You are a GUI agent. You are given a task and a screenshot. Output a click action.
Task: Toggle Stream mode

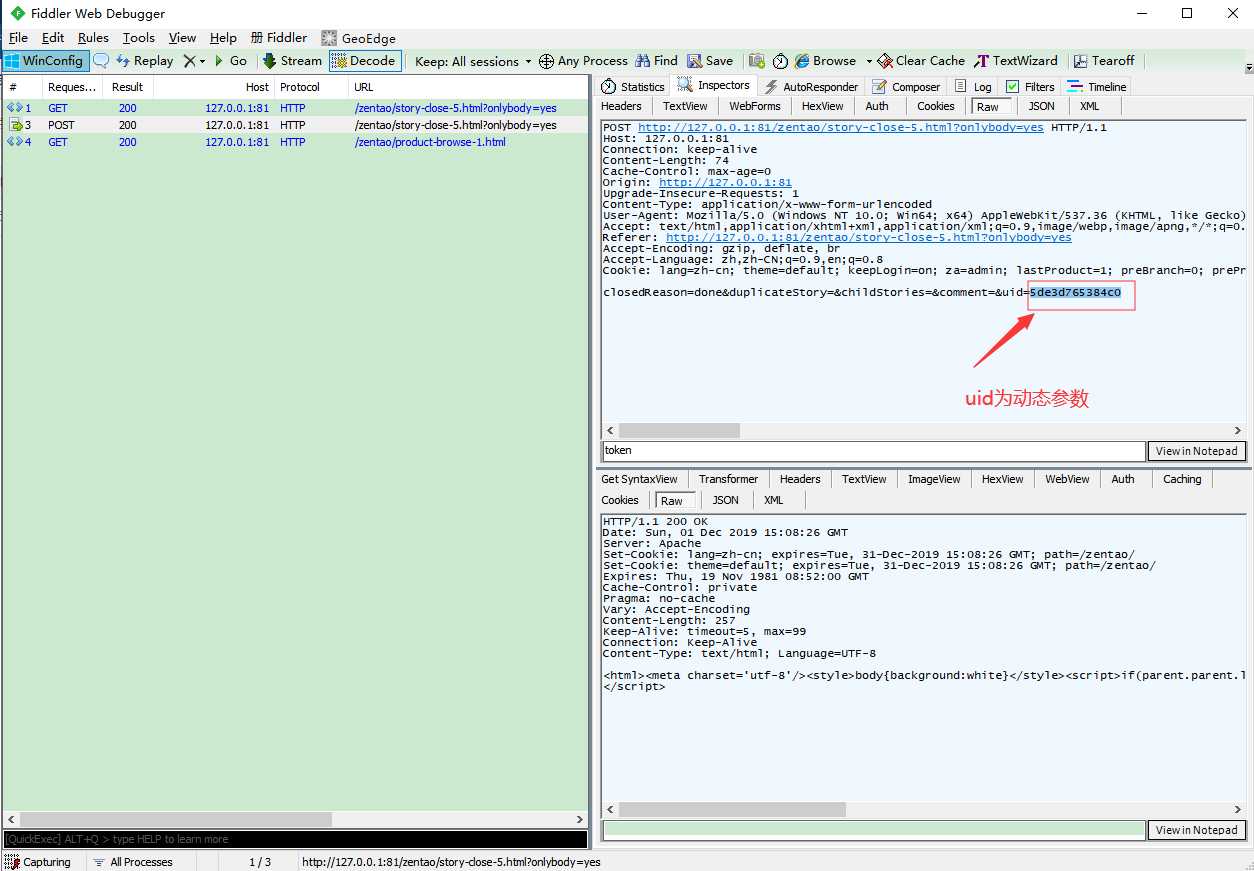292,61
